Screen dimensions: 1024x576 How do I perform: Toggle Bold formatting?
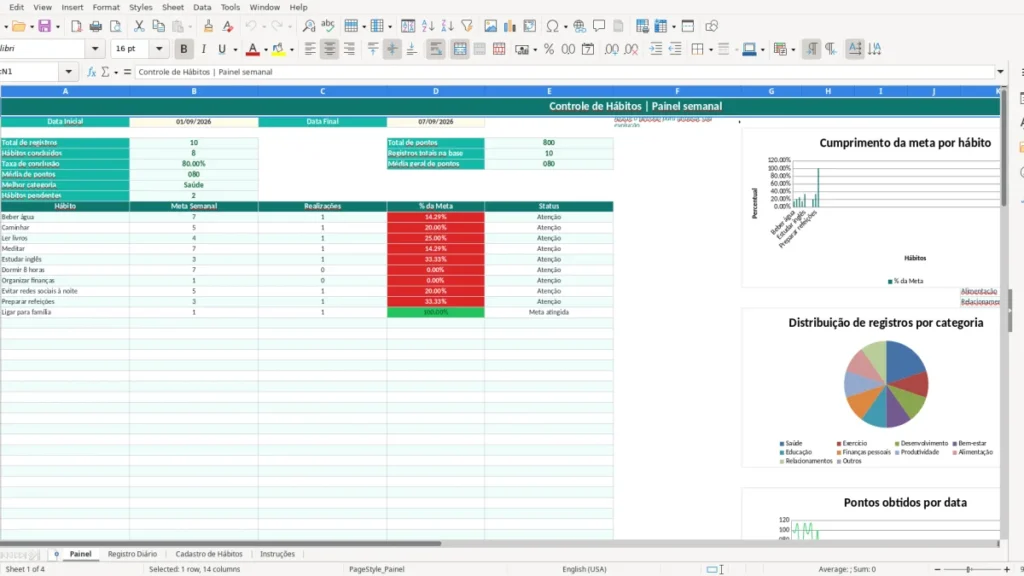184,49
